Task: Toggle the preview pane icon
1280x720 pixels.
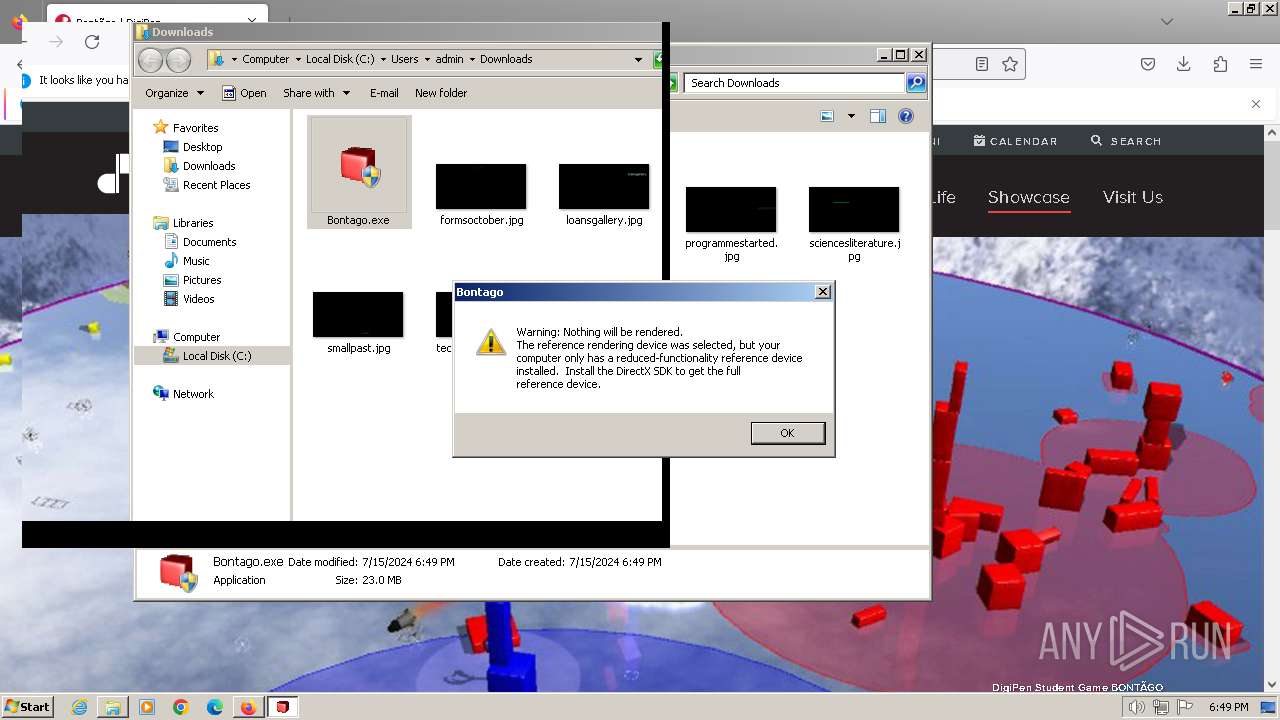Action: 878,116
